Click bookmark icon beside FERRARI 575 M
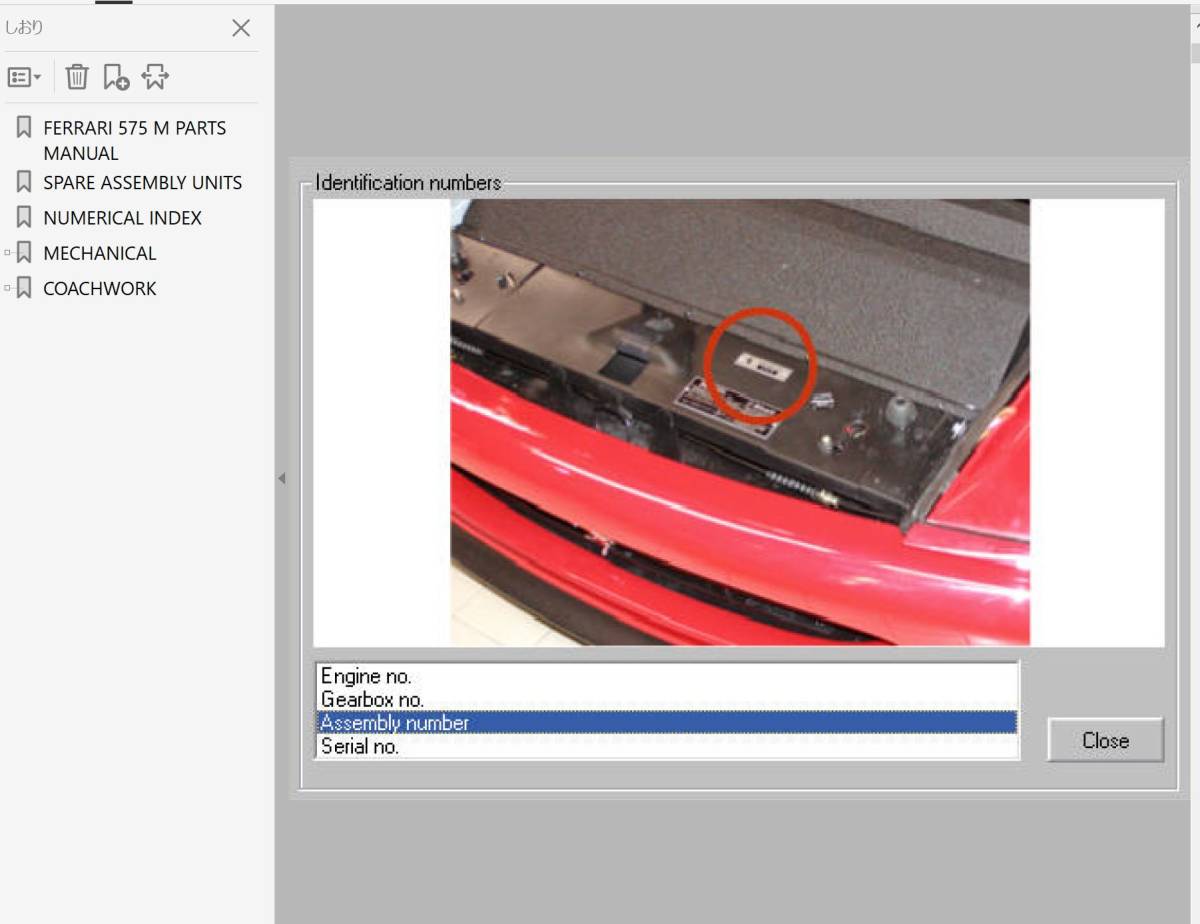Viewport: 1200px width, 924px height. [x=24, y=127]
